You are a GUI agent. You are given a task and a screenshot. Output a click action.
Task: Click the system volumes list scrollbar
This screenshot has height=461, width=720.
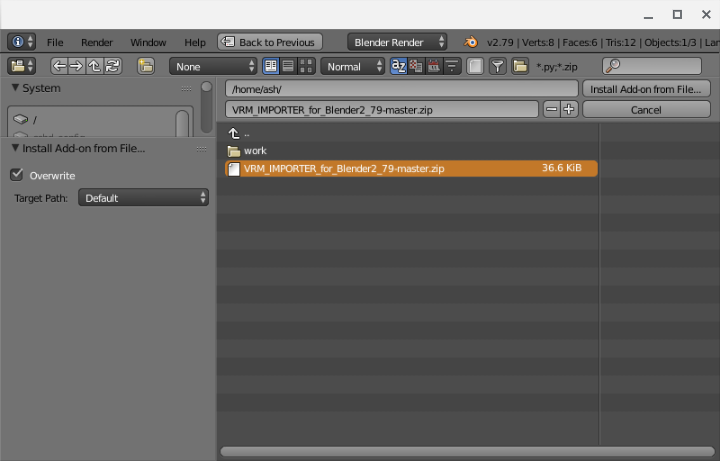point(182,124)
